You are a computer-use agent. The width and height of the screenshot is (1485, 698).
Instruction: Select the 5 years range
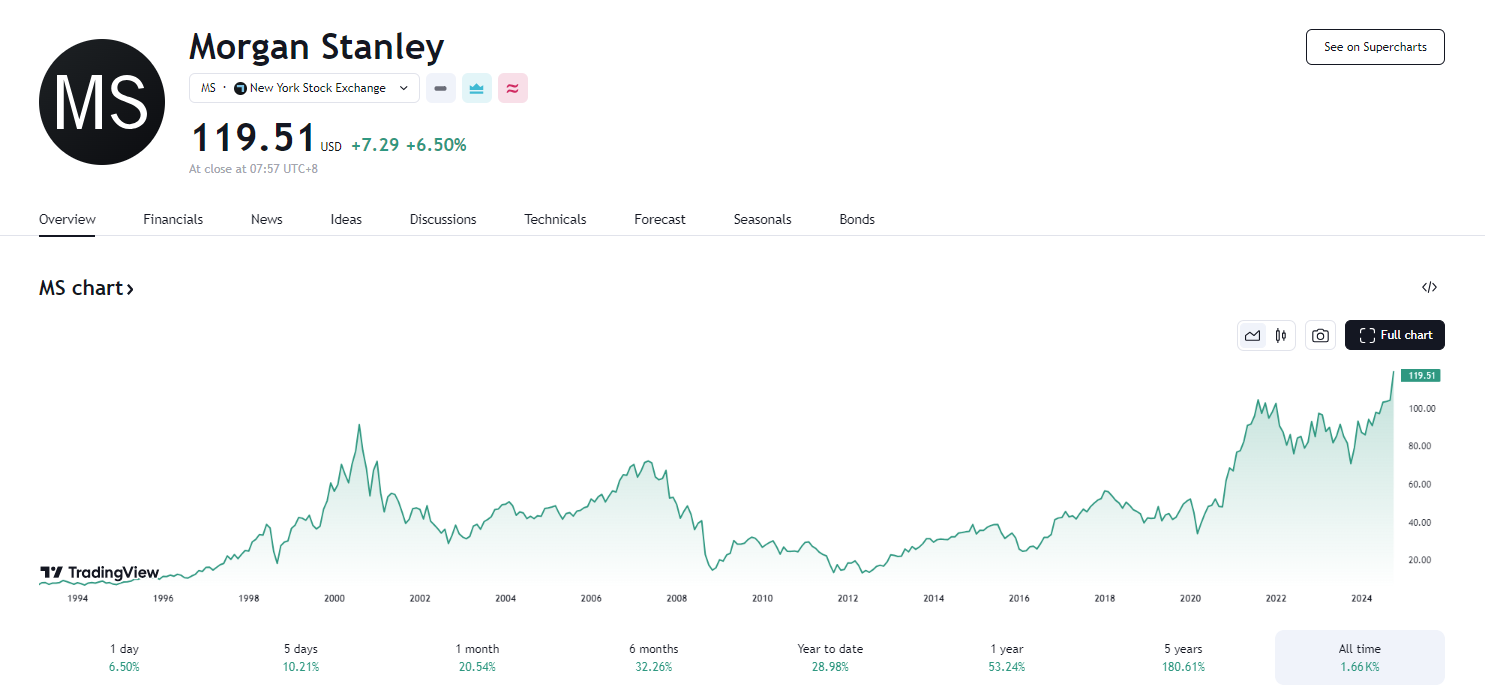pos(1185,657)
